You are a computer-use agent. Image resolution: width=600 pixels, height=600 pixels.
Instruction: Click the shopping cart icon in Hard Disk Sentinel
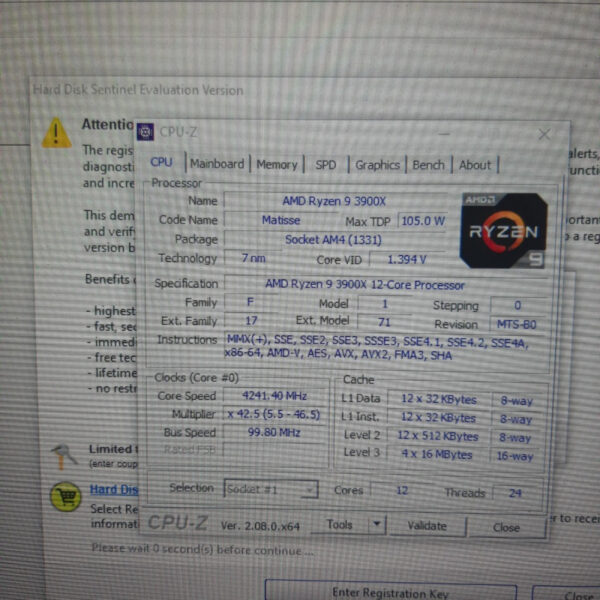point(66,497)
